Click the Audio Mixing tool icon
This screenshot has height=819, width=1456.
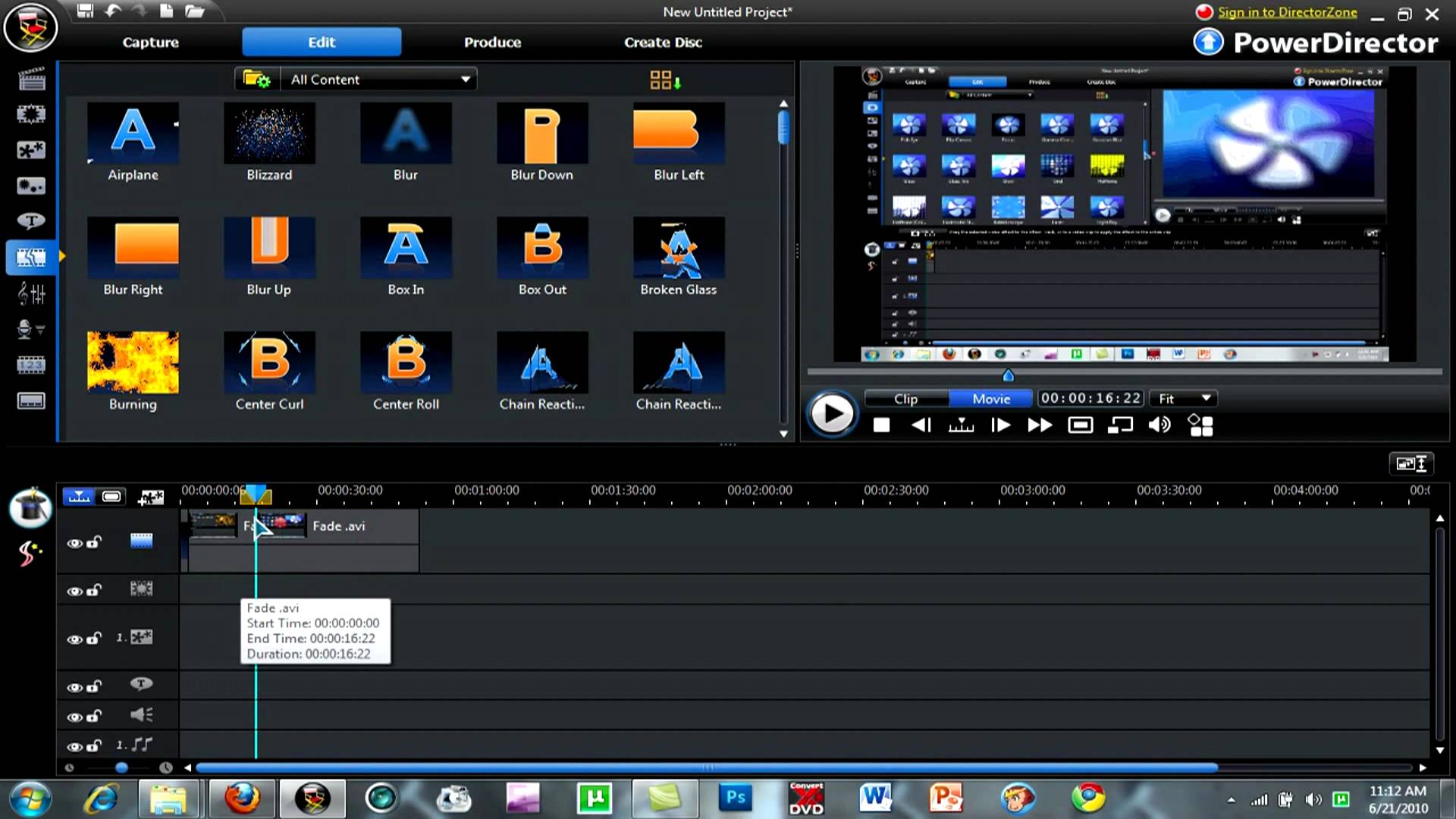tap(30, 293)
